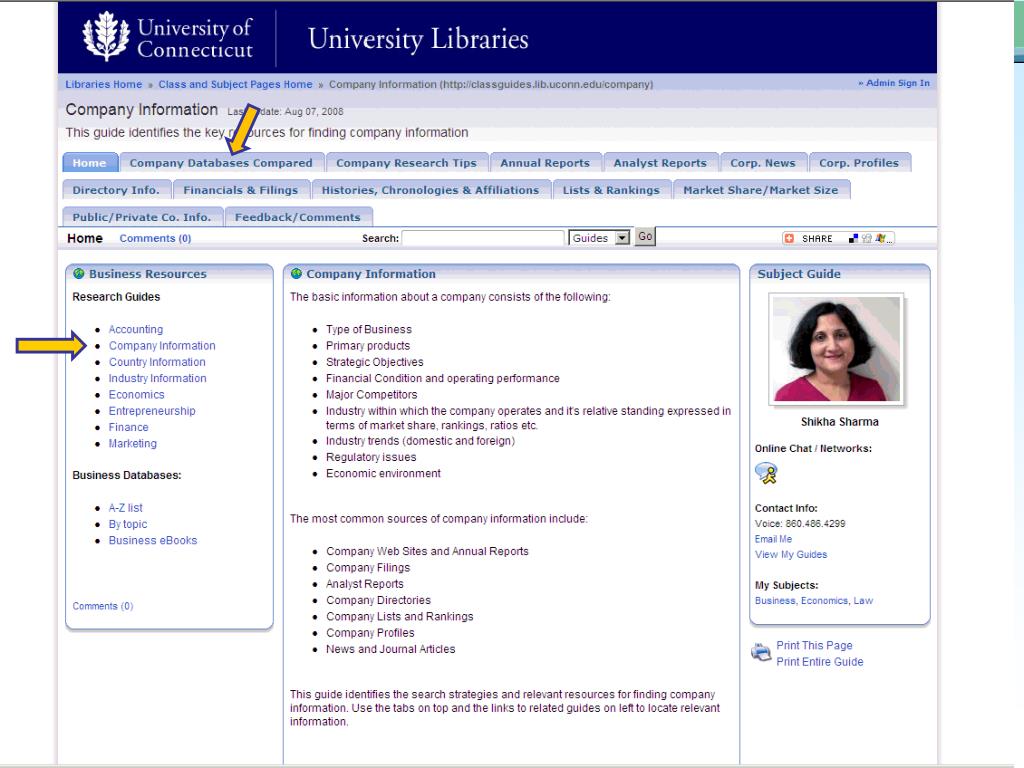Image resolution: width=1024 pixels, height=768 pixels.
Task: Click the "Type of Business" bullet text
Action: (369, 329)
